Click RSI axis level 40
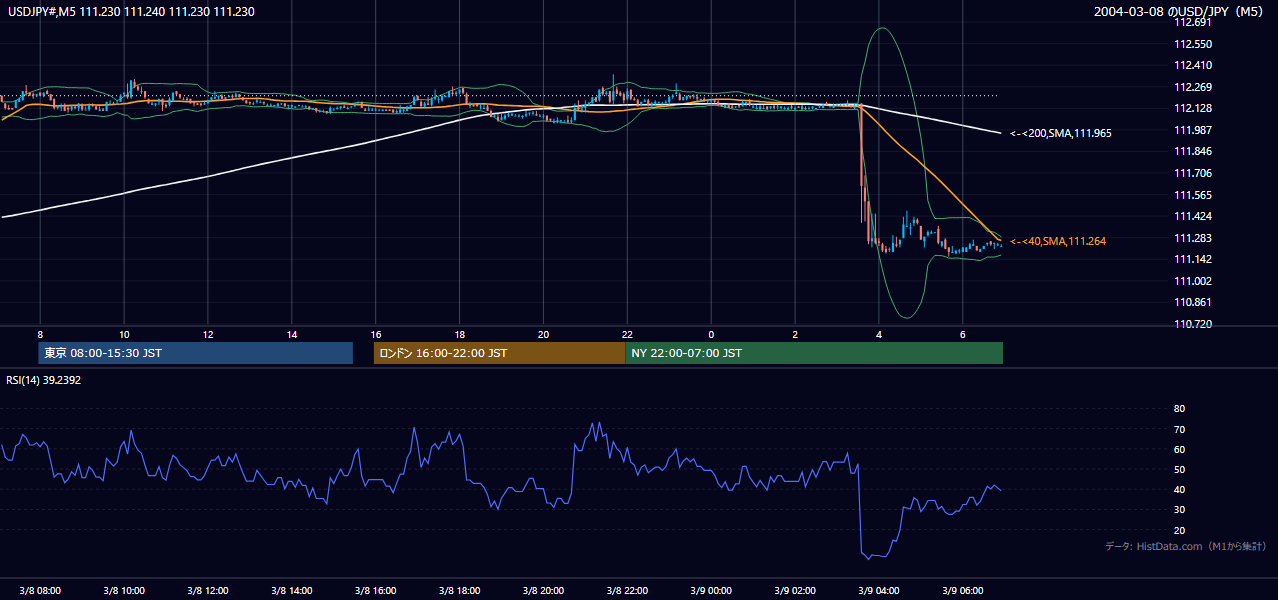1278x600 pixels. pyautogui.click(x=1179, y=489)
